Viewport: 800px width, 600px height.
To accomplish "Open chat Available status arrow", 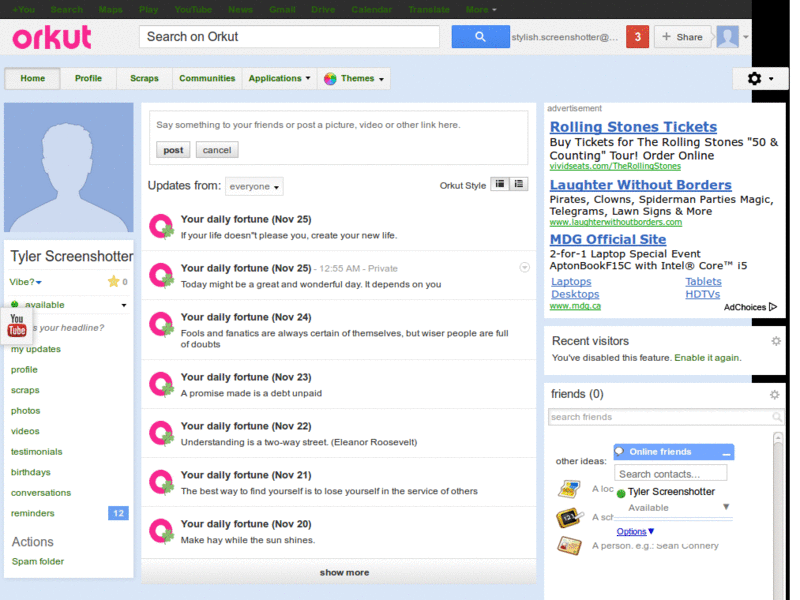I will point(726,507).
